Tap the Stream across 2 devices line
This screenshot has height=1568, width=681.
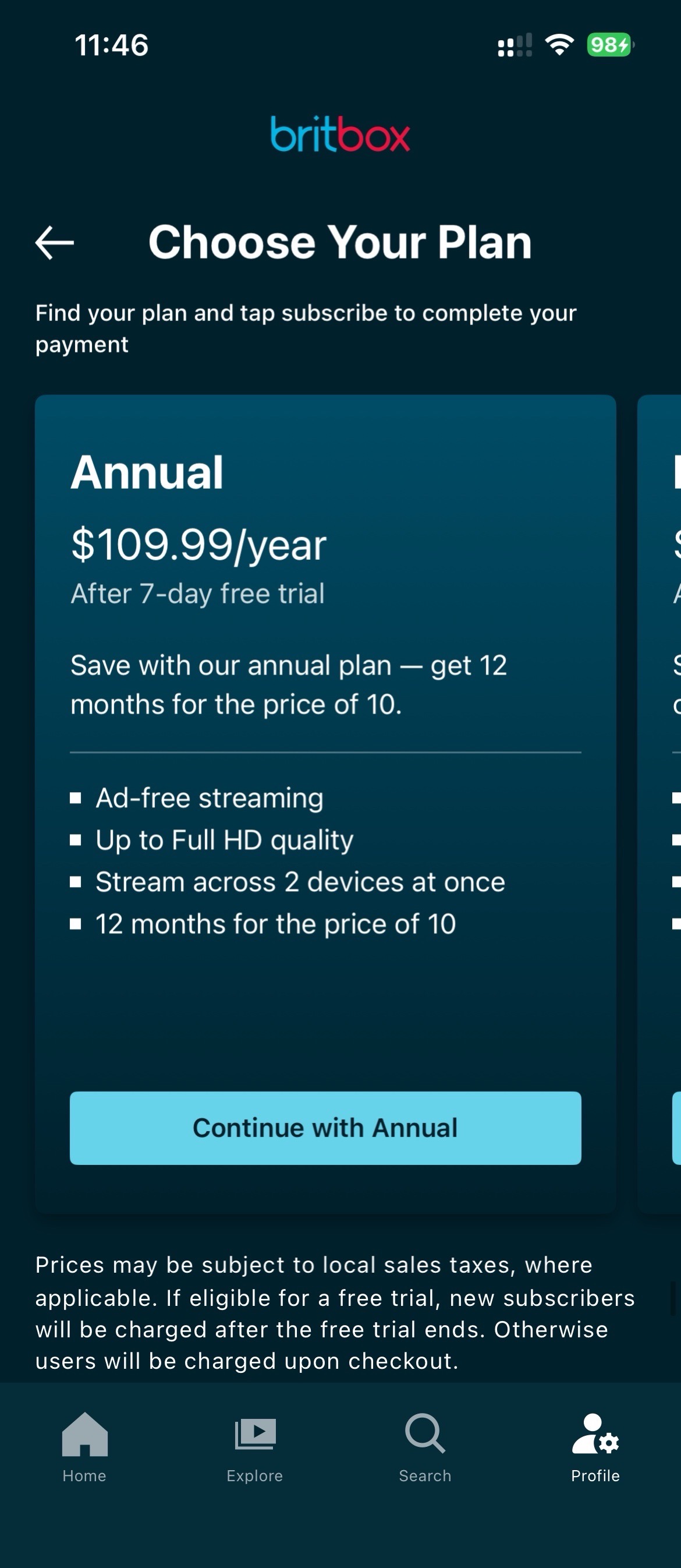(300, 882)
